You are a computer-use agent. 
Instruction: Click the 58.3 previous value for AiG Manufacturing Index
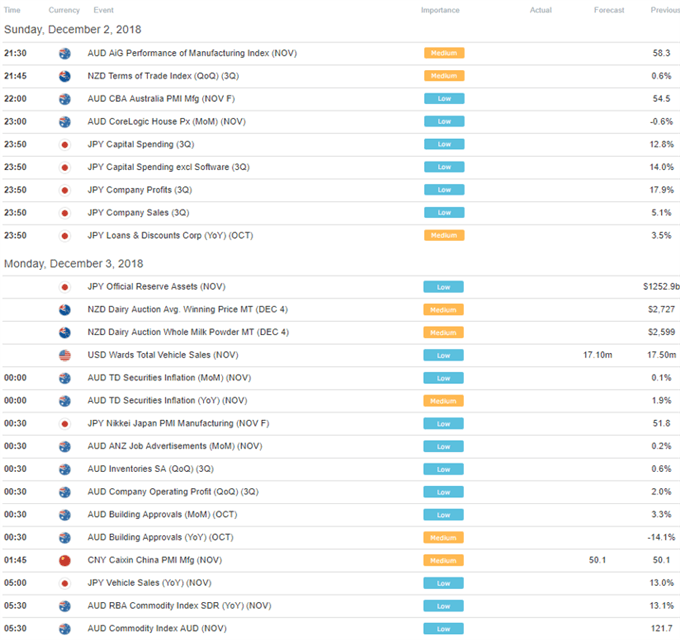[661, 53]
